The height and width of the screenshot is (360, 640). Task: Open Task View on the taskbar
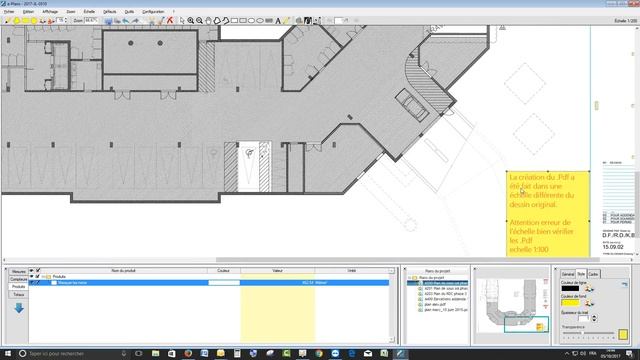pyautogui.click(x=138, y=353)
